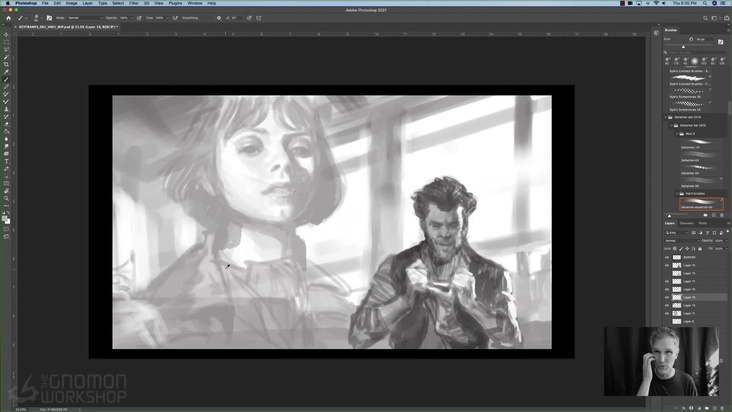Open Apple menu

pyautogui.click(x=7, y=3)
